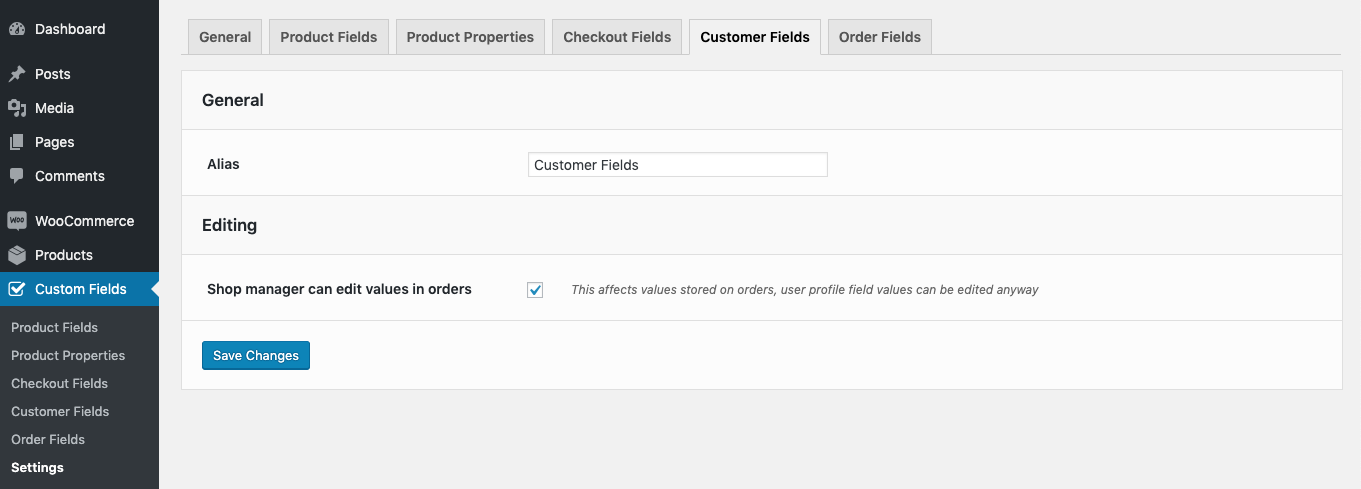Open Product Fields submenu link
The height and width of the screenshot is (489, 1361).
[54, 327]
